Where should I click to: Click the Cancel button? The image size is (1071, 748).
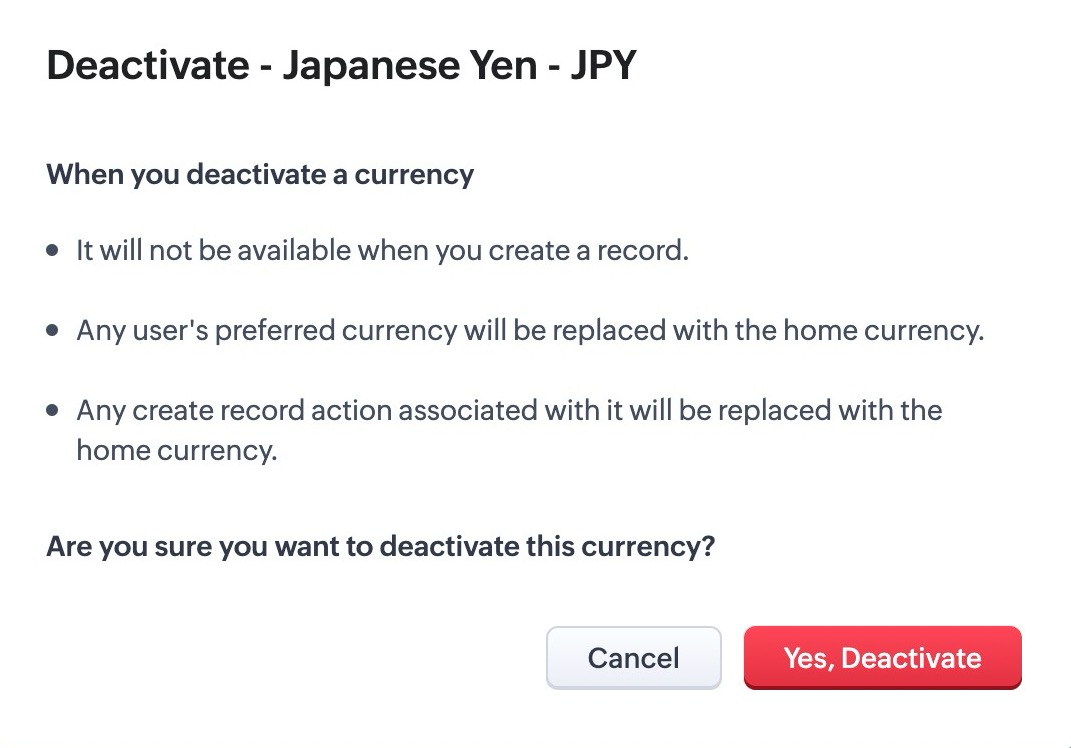tap(633, 658)
